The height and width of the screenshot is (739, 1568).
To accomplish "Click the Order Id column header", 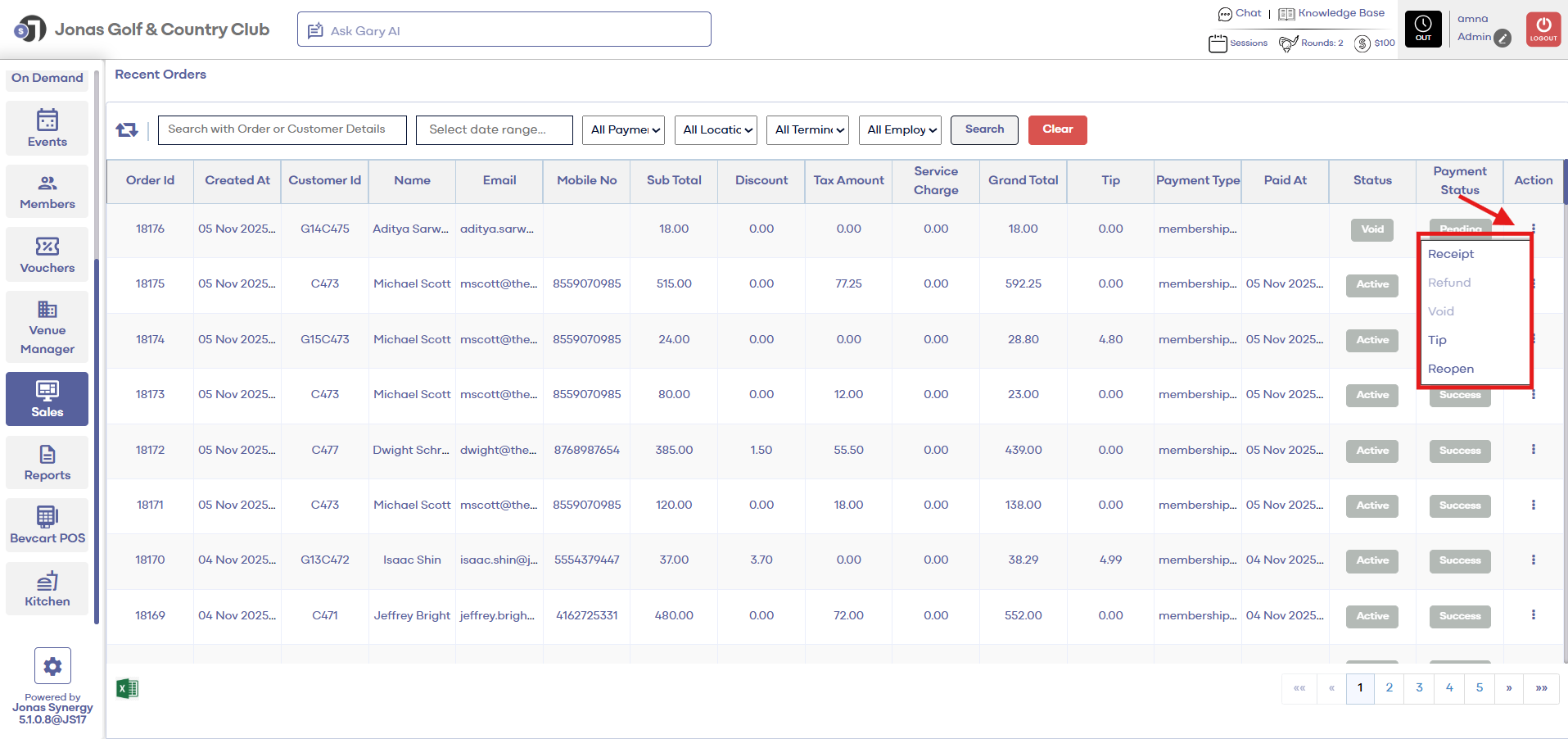I will click(x=150, y=180).
